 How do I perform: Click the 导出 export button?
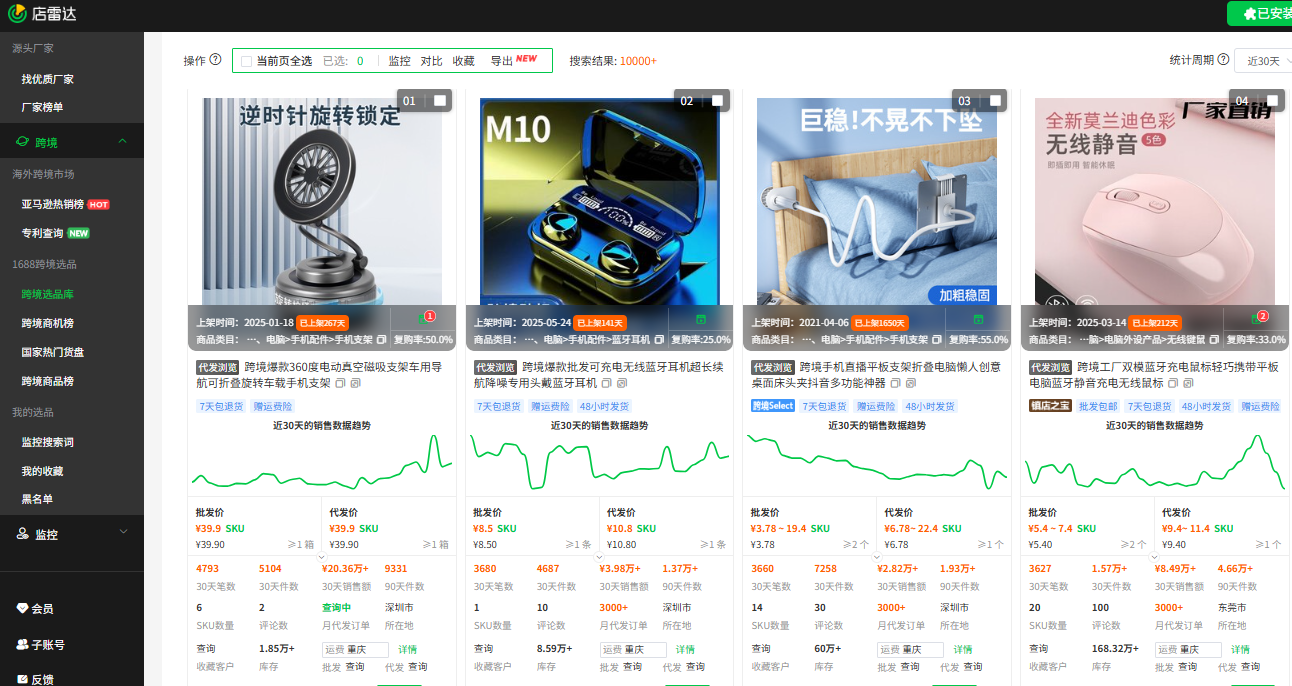(x=501, y=61)
